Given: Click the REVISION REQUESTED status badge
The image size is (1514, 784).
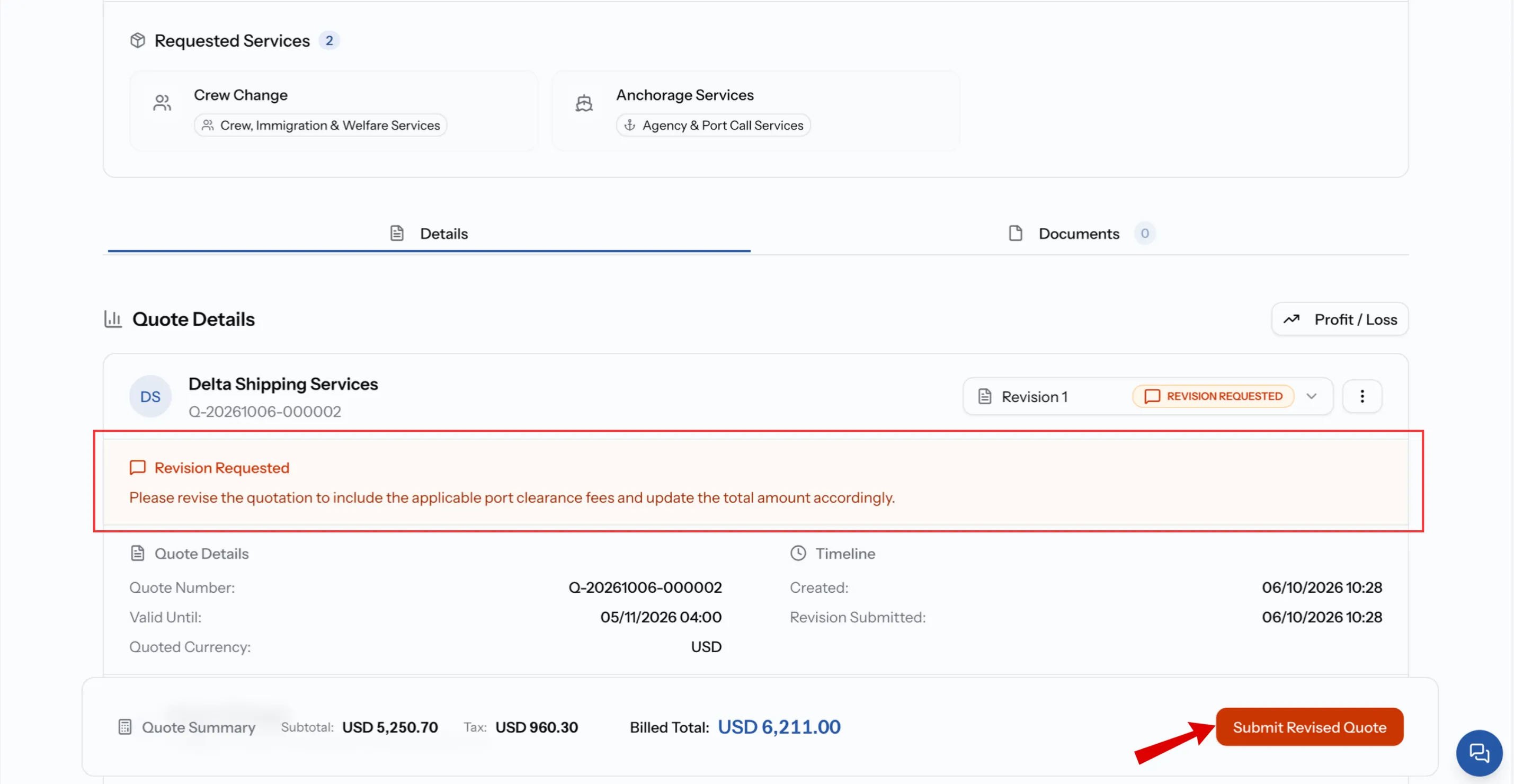Looking at the screenshot, I should (1213, 397).
